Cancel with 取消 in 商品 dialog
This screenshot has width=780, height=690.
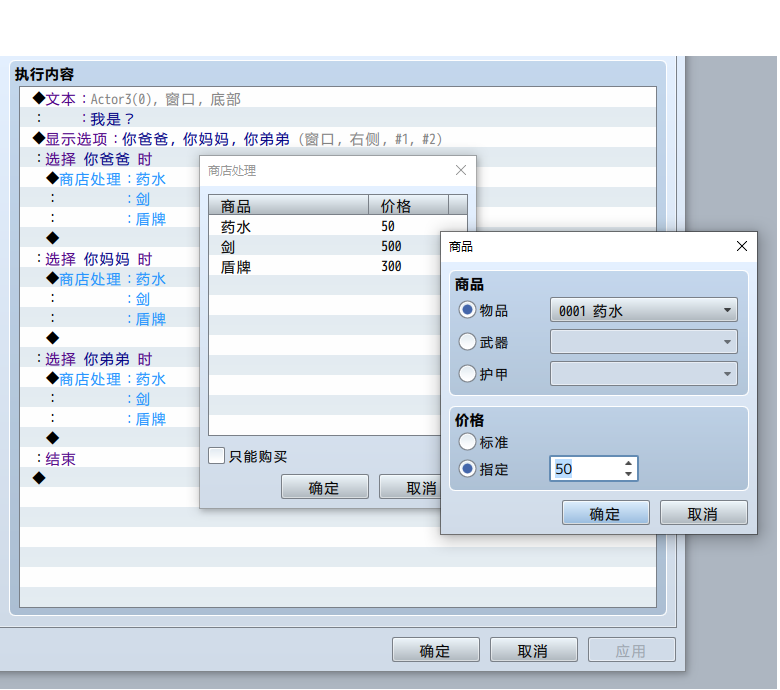703,513
